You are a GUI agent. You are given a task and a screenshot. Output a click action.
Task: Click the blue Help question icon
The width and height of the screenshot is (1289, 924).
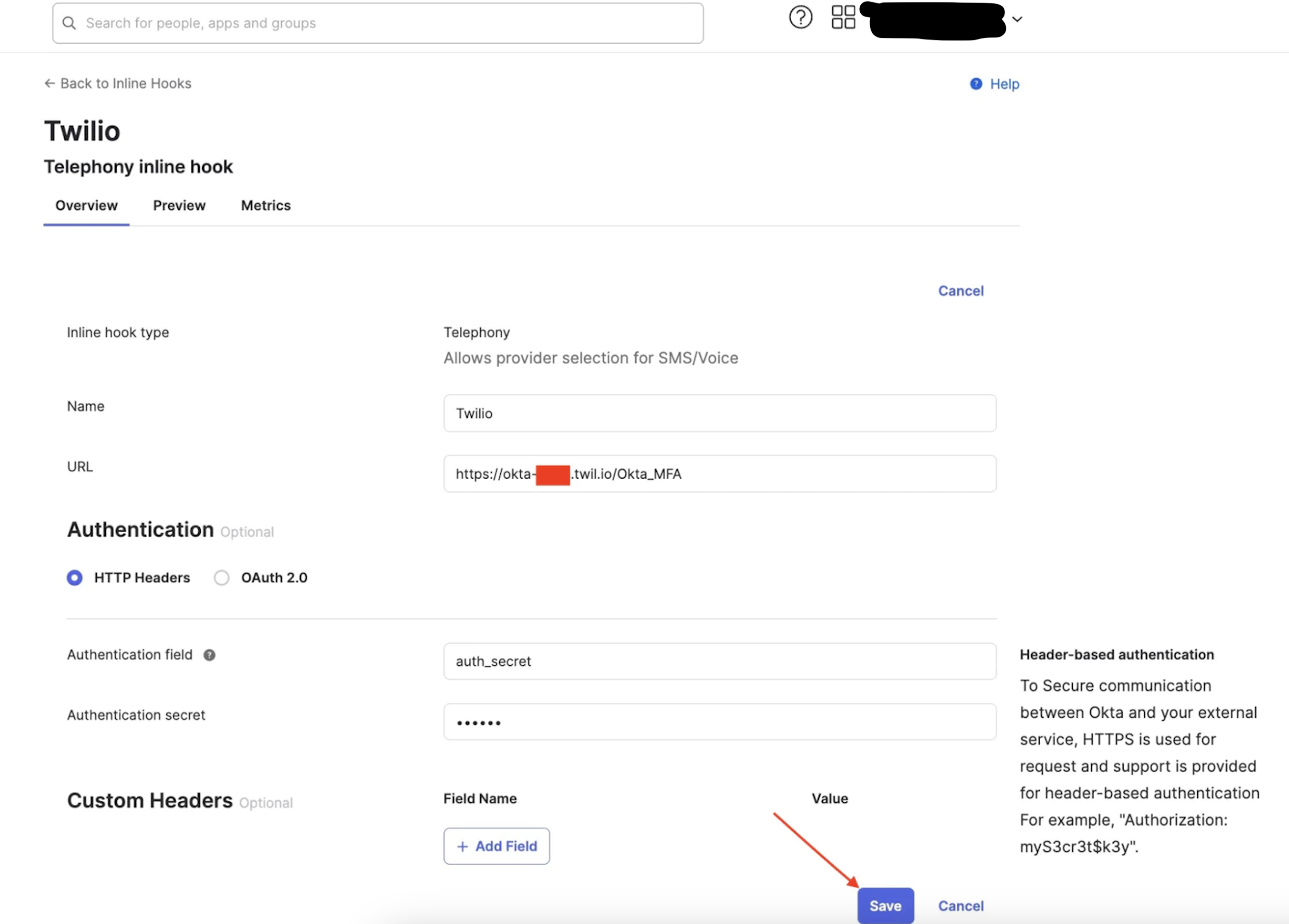tap(976, 84)
